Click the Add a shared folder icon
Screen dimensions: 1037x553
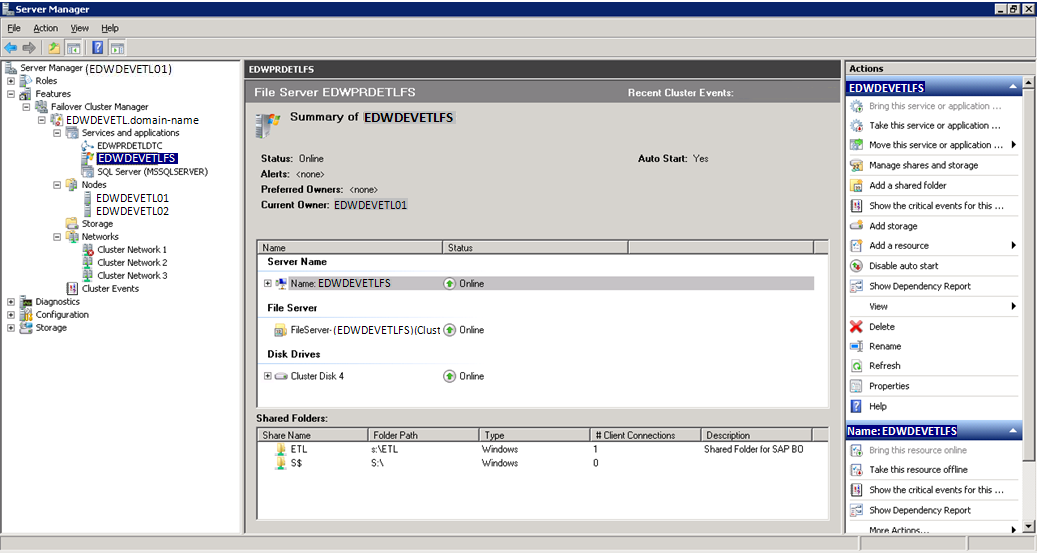pyautogui.click(x=856, y=185)
